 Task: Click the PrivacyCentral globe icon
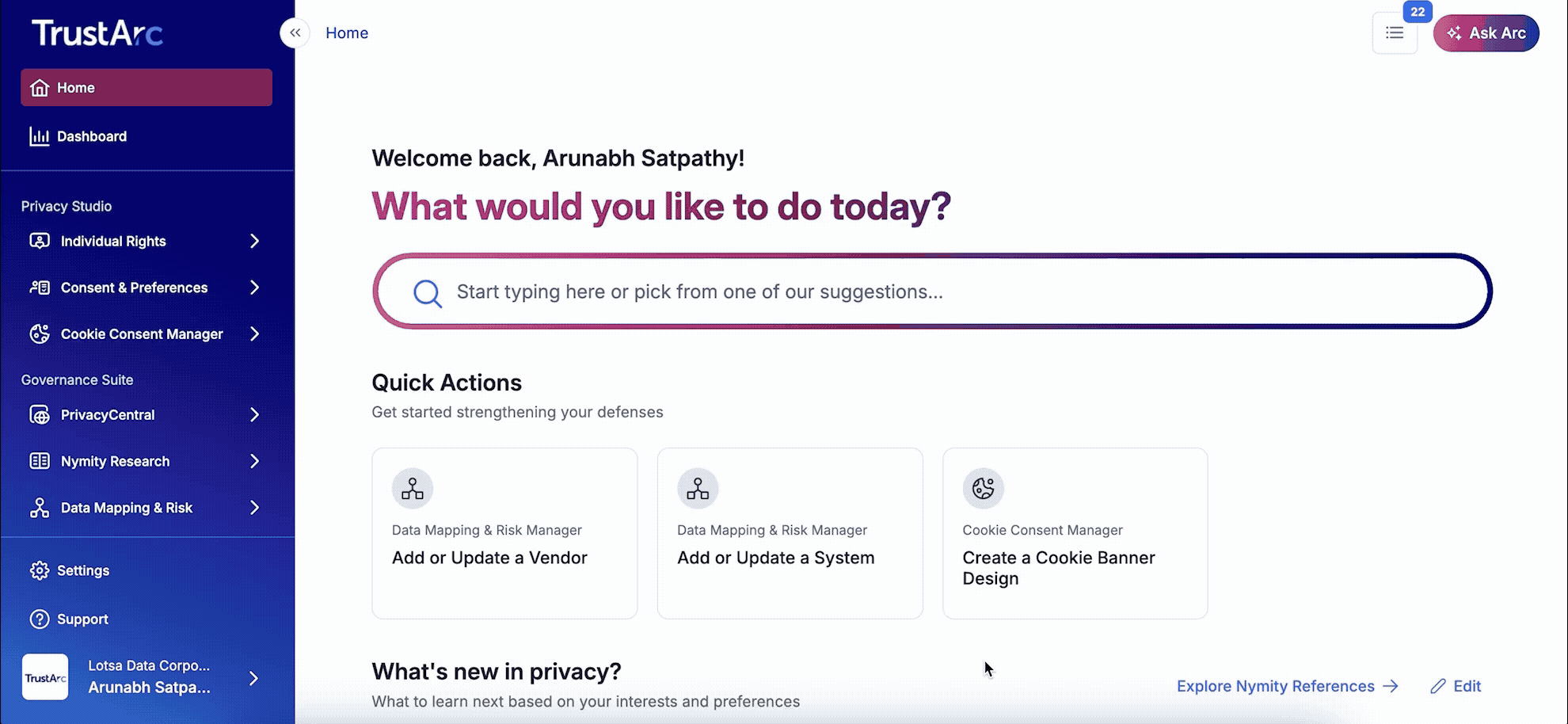click(x=39, y=414)
